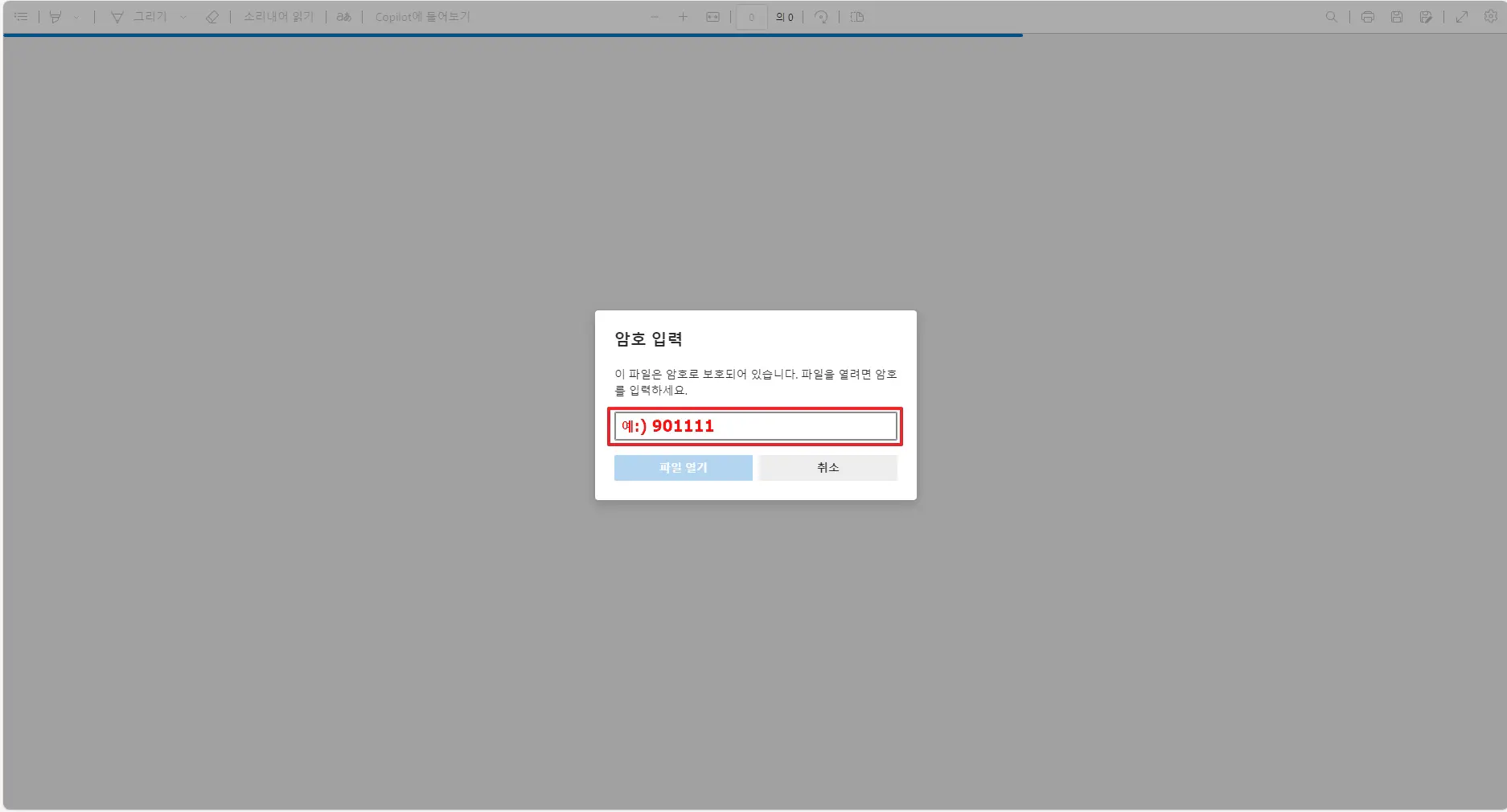The image size is (1507, 812).
Task: Click the full screen expand icon
Action: pyautogui.click(x=1462, y=17)
